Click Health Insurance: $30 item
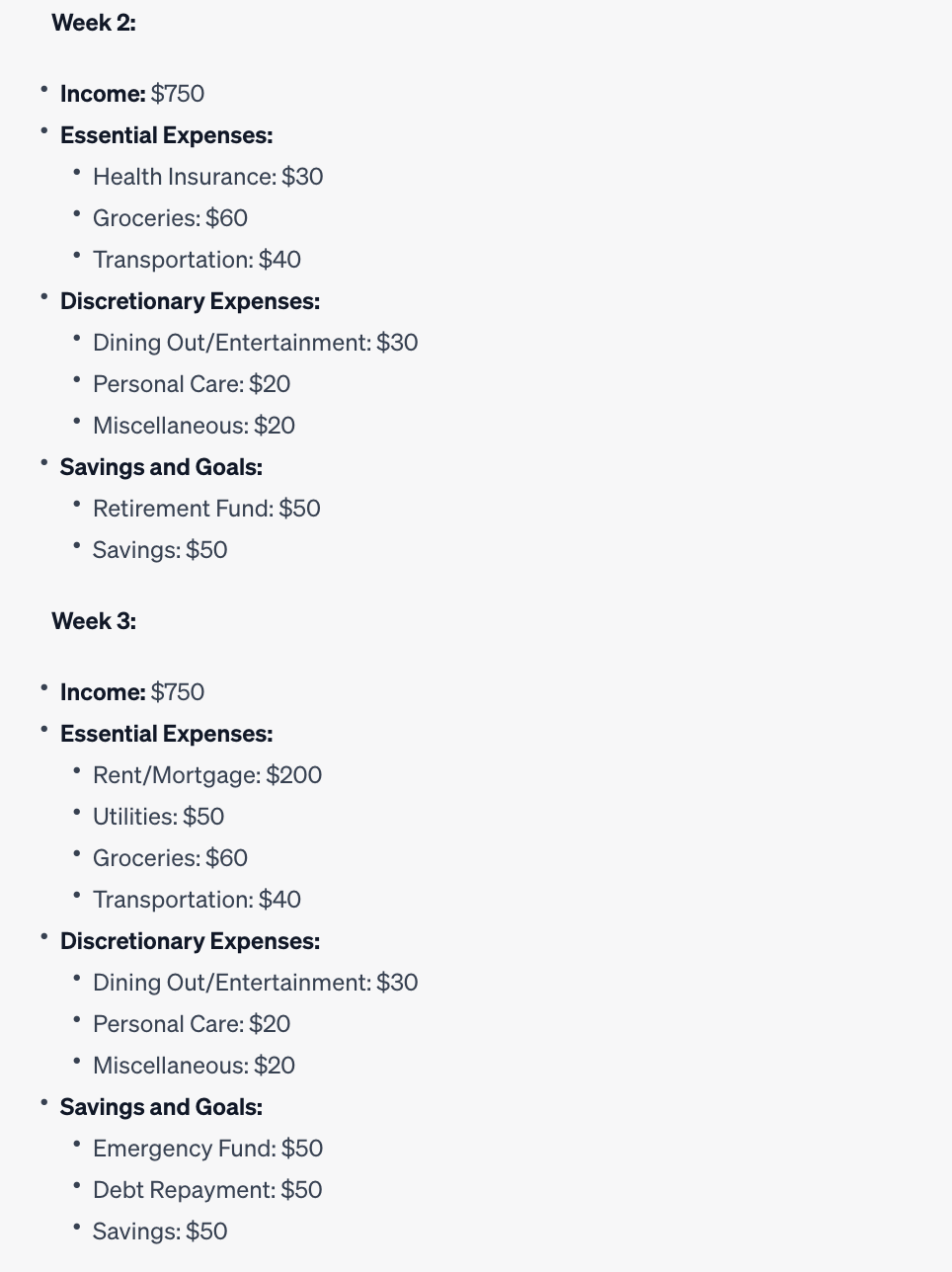This screenshot has width=952, height=1272. (208, 177)
